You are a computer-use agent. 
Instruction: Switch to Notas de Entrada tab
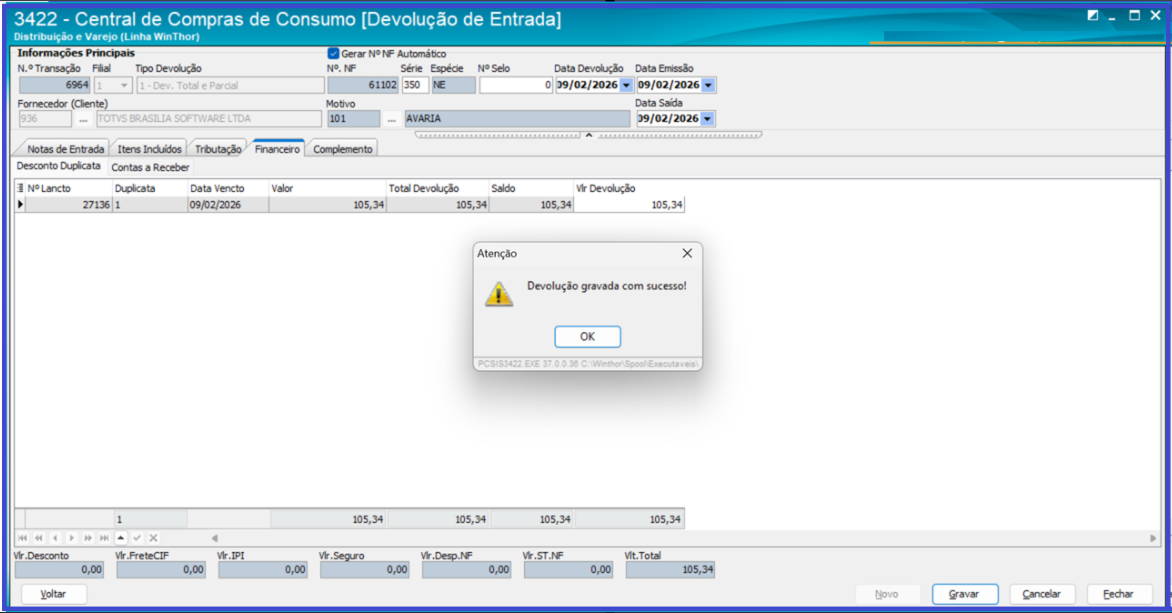[x=65, y=149]
